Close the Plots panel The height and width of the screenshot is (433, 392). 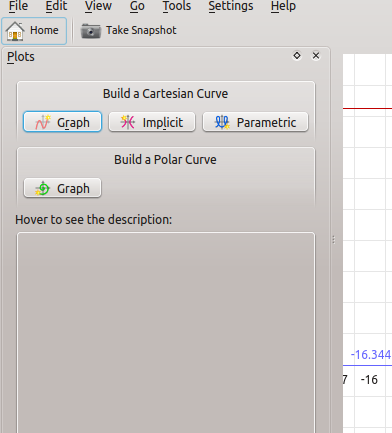pyautogui.click(x=316, y=55)
